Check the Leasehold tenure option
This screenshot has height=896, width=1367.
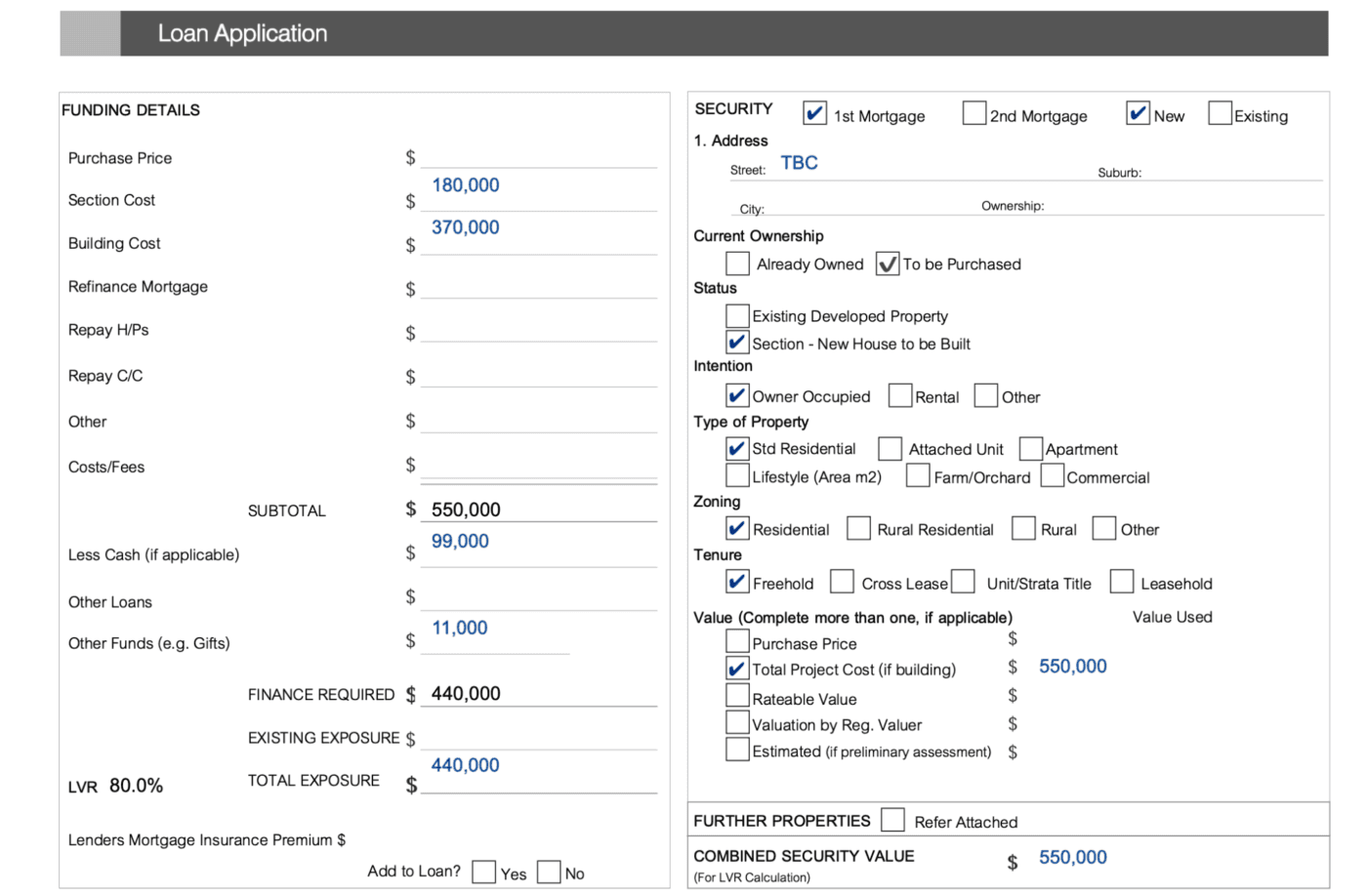[1121, 582]
